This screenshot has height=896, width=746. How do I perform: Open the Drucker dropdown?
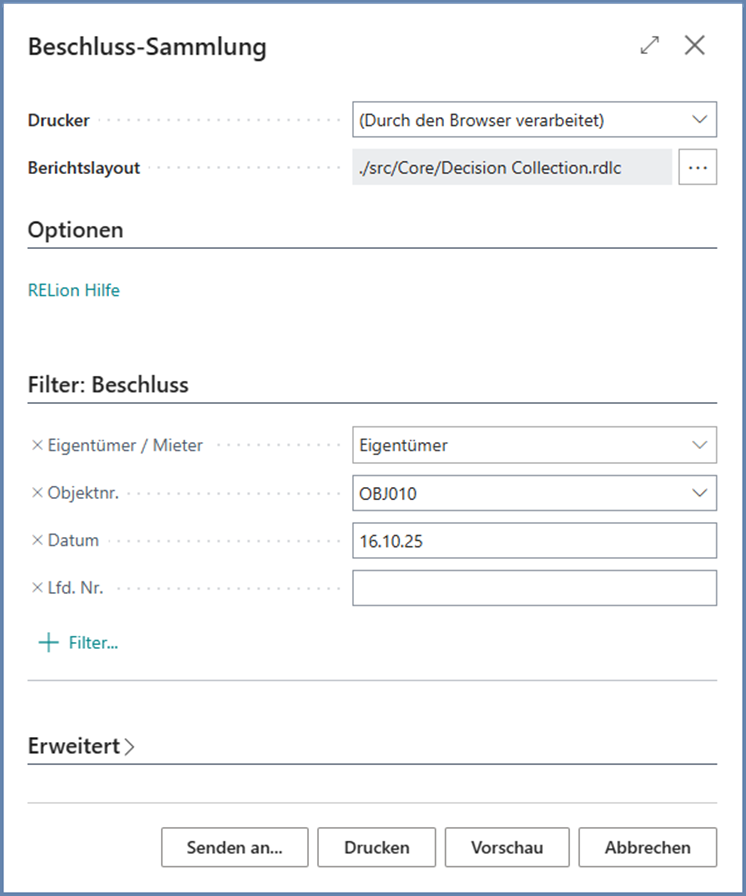coord(698,120)
